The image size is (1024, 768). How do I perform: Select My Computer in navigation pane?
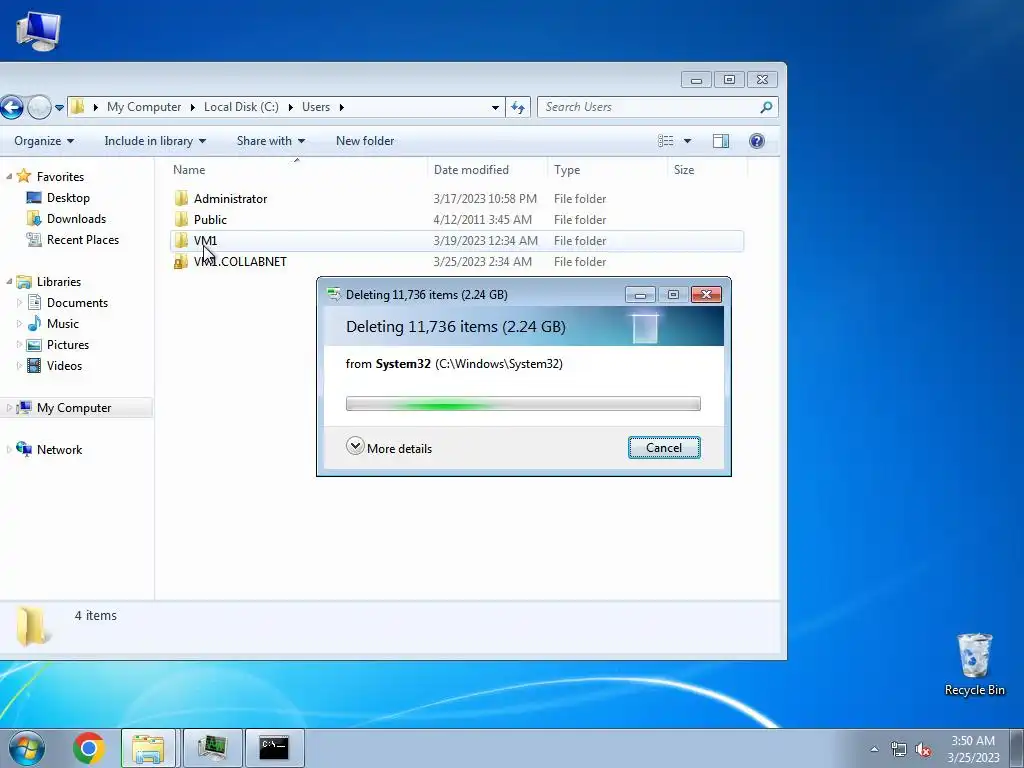coord(74,408)
